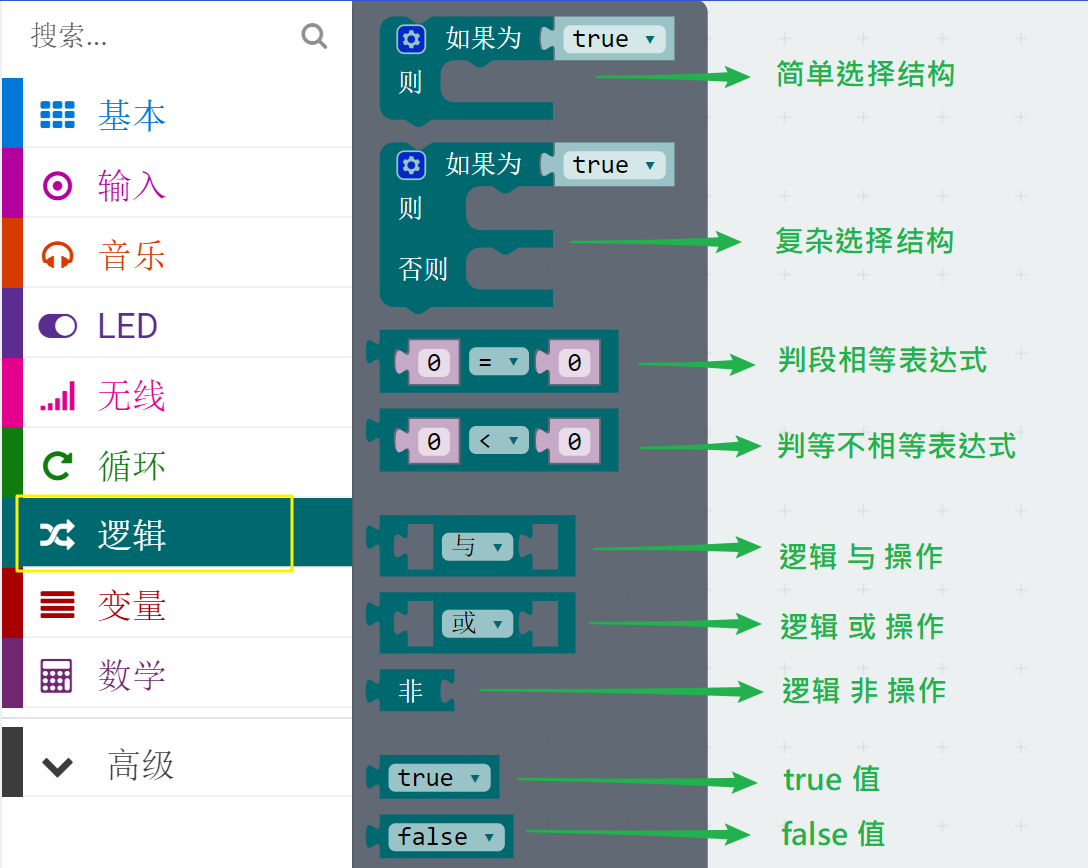The width and height of the screenshot is (1088, 868).
Task: Click the 高级 advanced label
Action: point(141,765)
